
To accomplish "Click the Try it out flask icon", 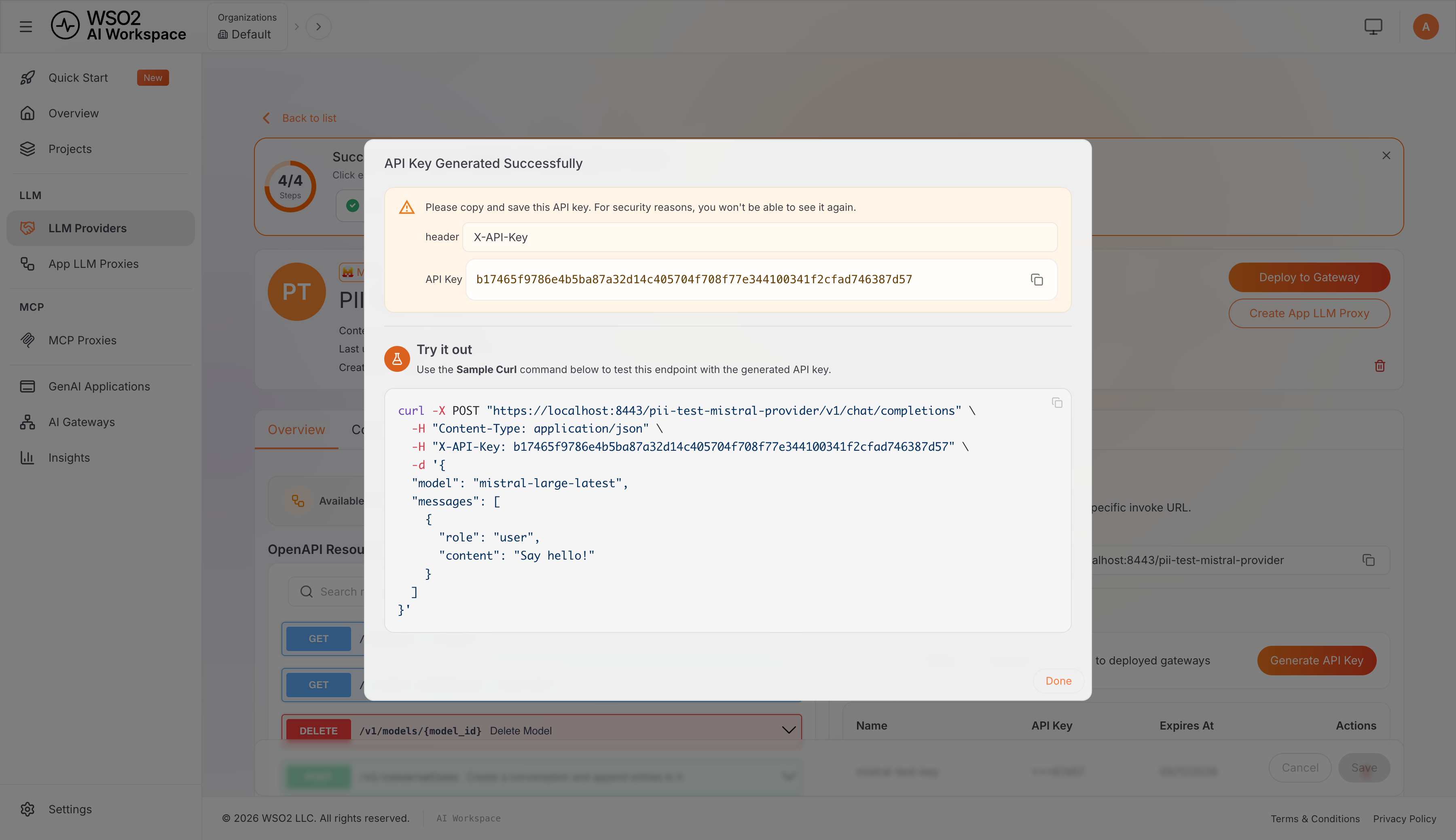I will [397, 359].
